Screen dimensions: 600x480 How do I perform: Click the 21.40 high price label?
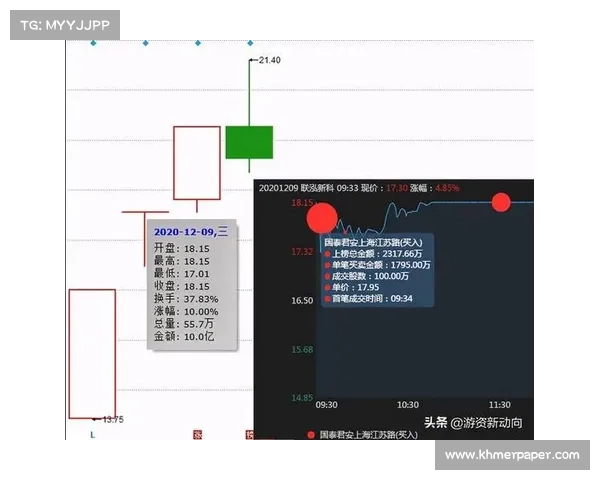[x=270, y=60]
